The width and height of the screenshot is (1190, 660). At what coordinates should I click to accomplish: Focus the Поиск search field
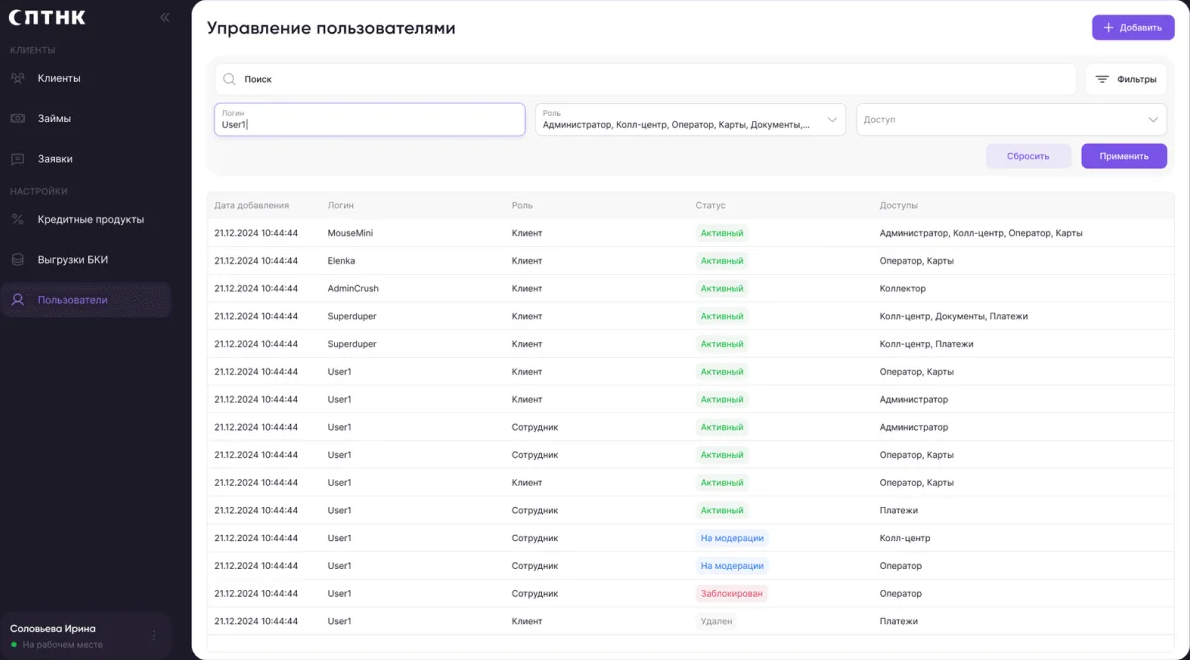pyautogui.click(x=645, y=79)
